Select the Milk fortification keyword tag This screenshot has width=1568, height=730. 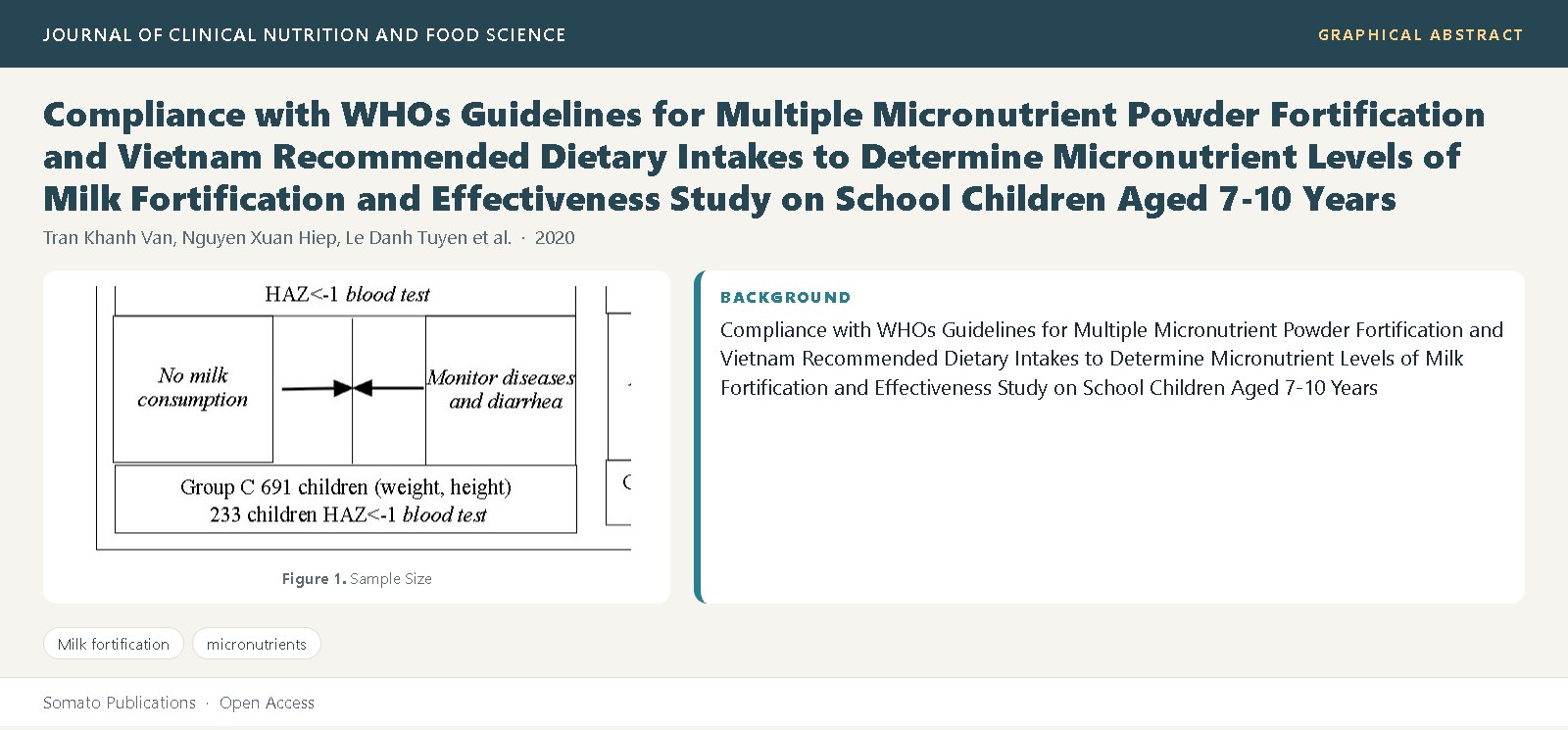pos(114,644)
